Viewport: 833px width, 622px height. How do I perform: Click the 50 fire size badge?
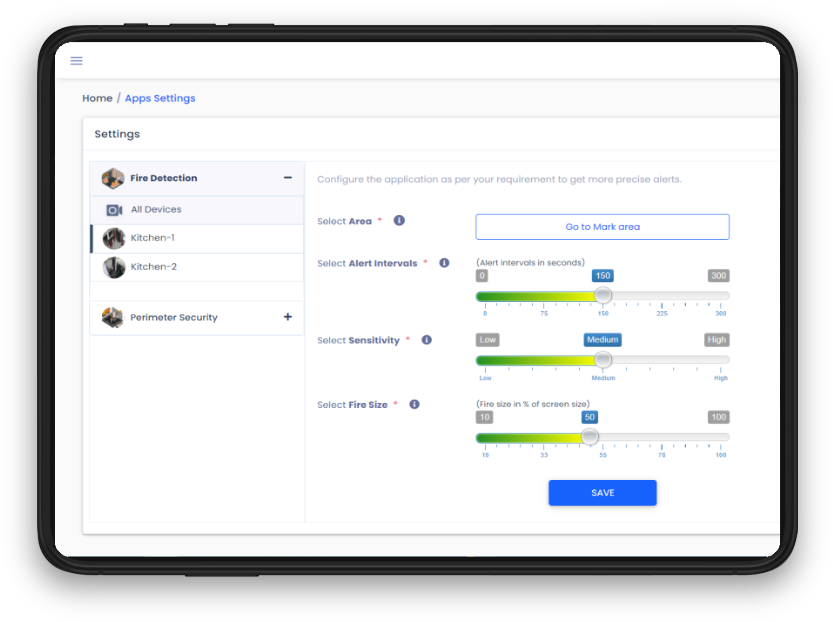pyautogui.click(x=590, y=417)
